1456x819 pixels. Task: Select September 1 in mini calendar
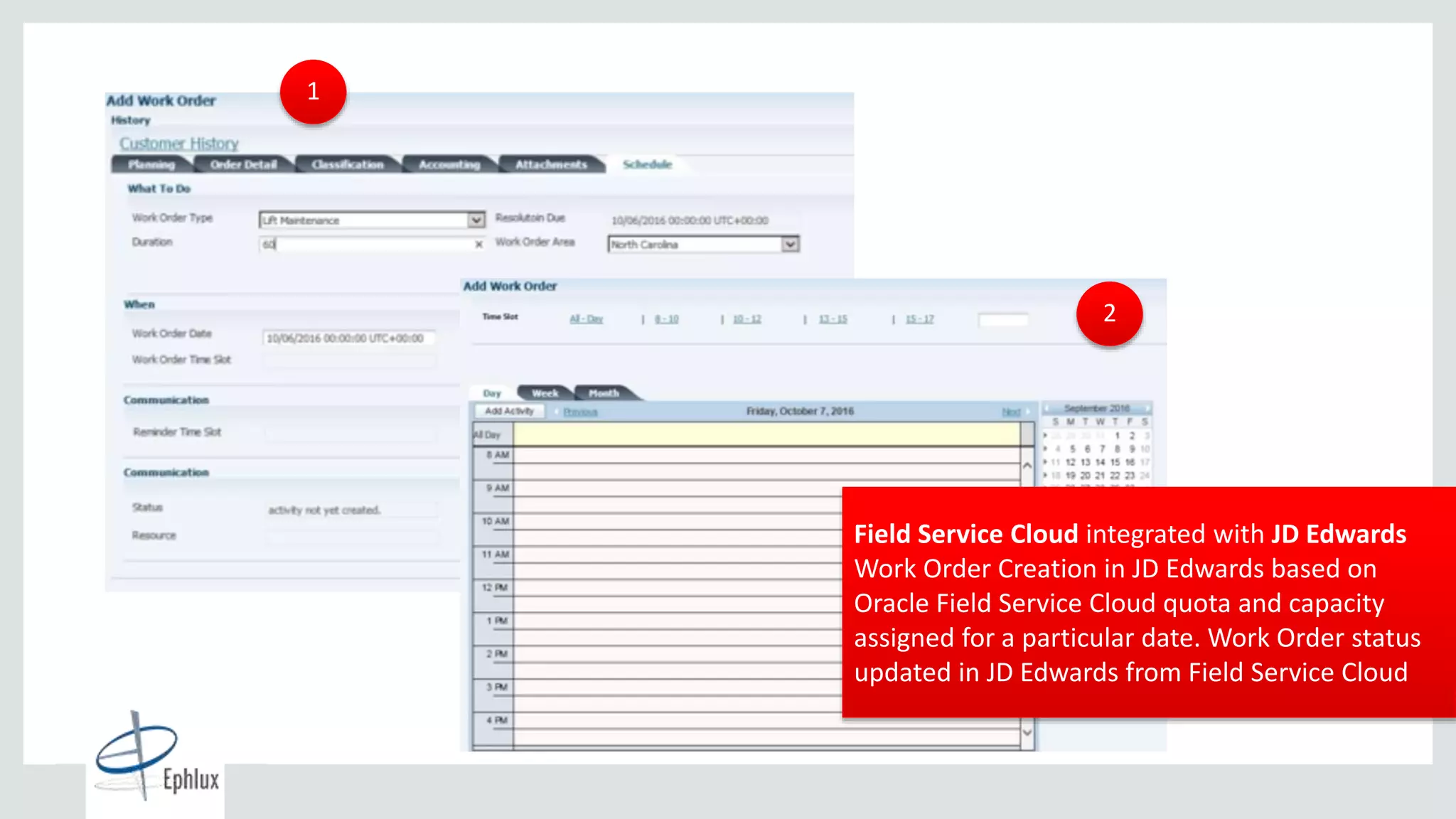pos(1117,436)
